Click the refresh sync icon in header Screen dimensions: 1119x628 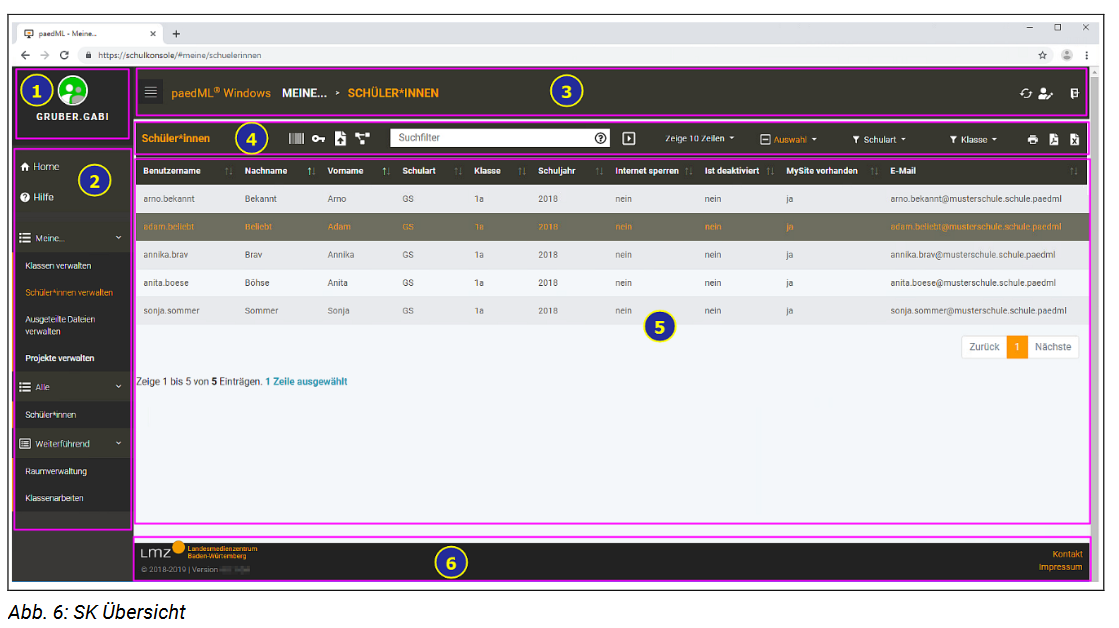coord(1026,93)
